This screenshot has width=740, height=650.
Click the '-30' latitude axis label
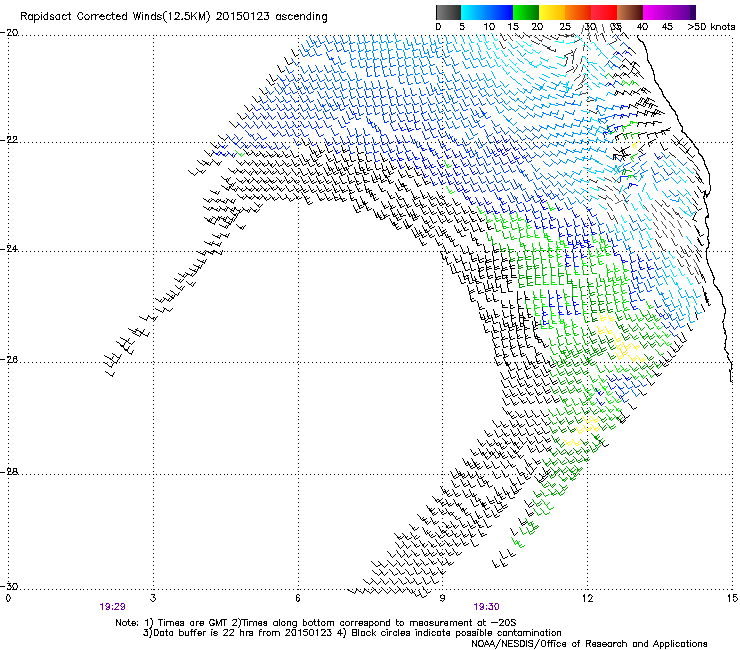(9, 586)
